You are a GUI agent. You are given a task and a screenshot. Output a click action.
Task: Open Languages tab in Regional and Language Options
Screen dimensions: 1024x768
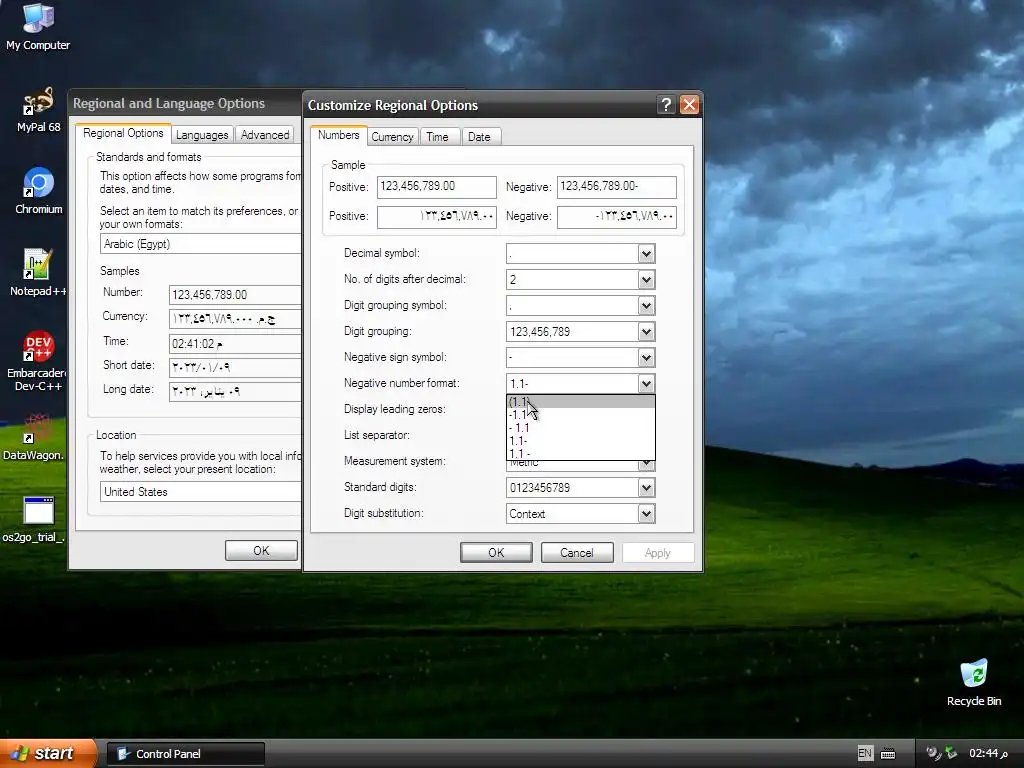[202, 135]
